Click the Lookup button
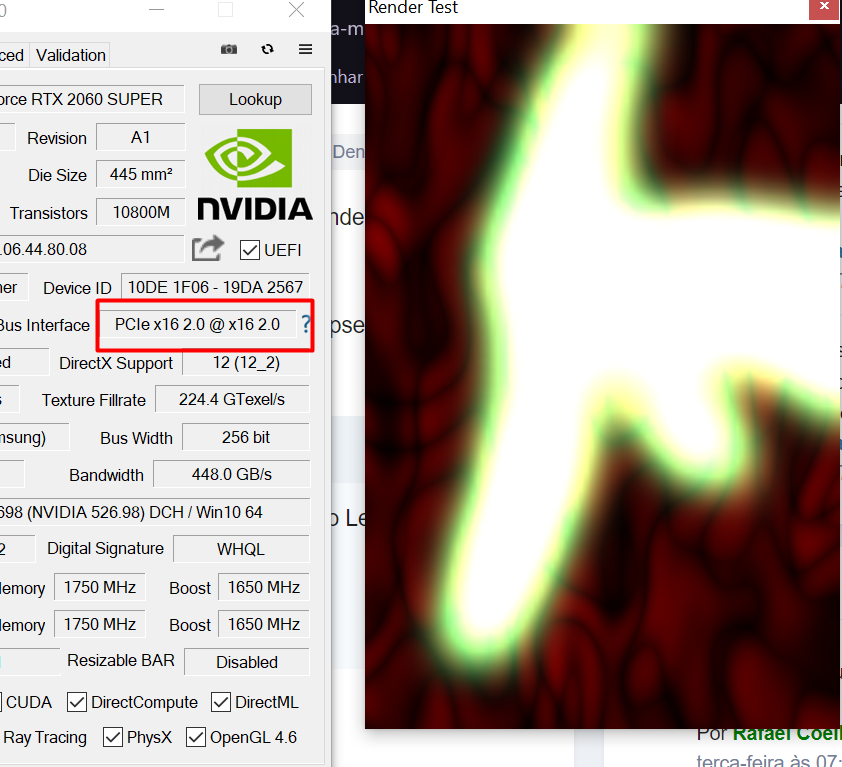842x767 pixels. [255, 99]
